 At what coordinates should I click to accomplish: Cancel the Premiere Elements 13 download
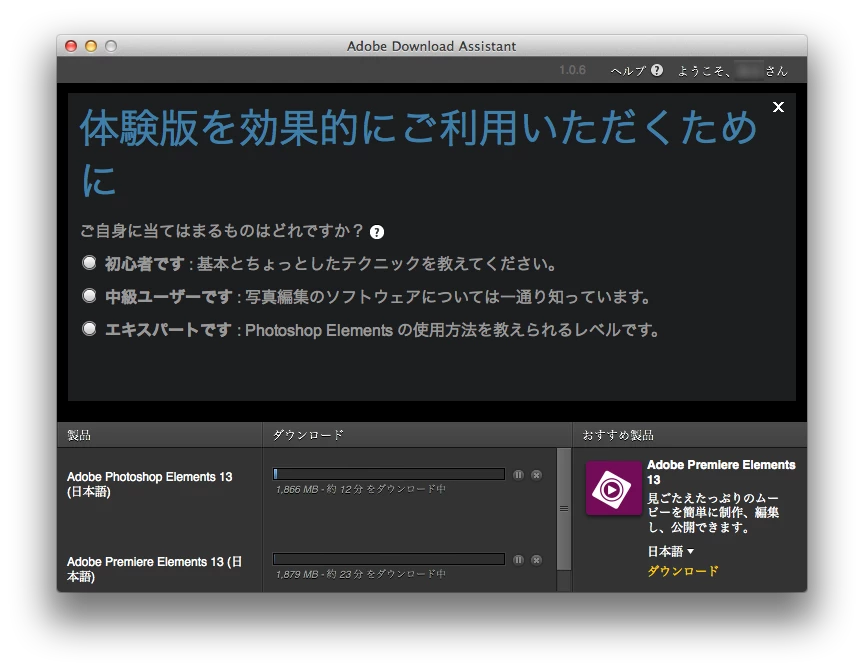[536, 560]
